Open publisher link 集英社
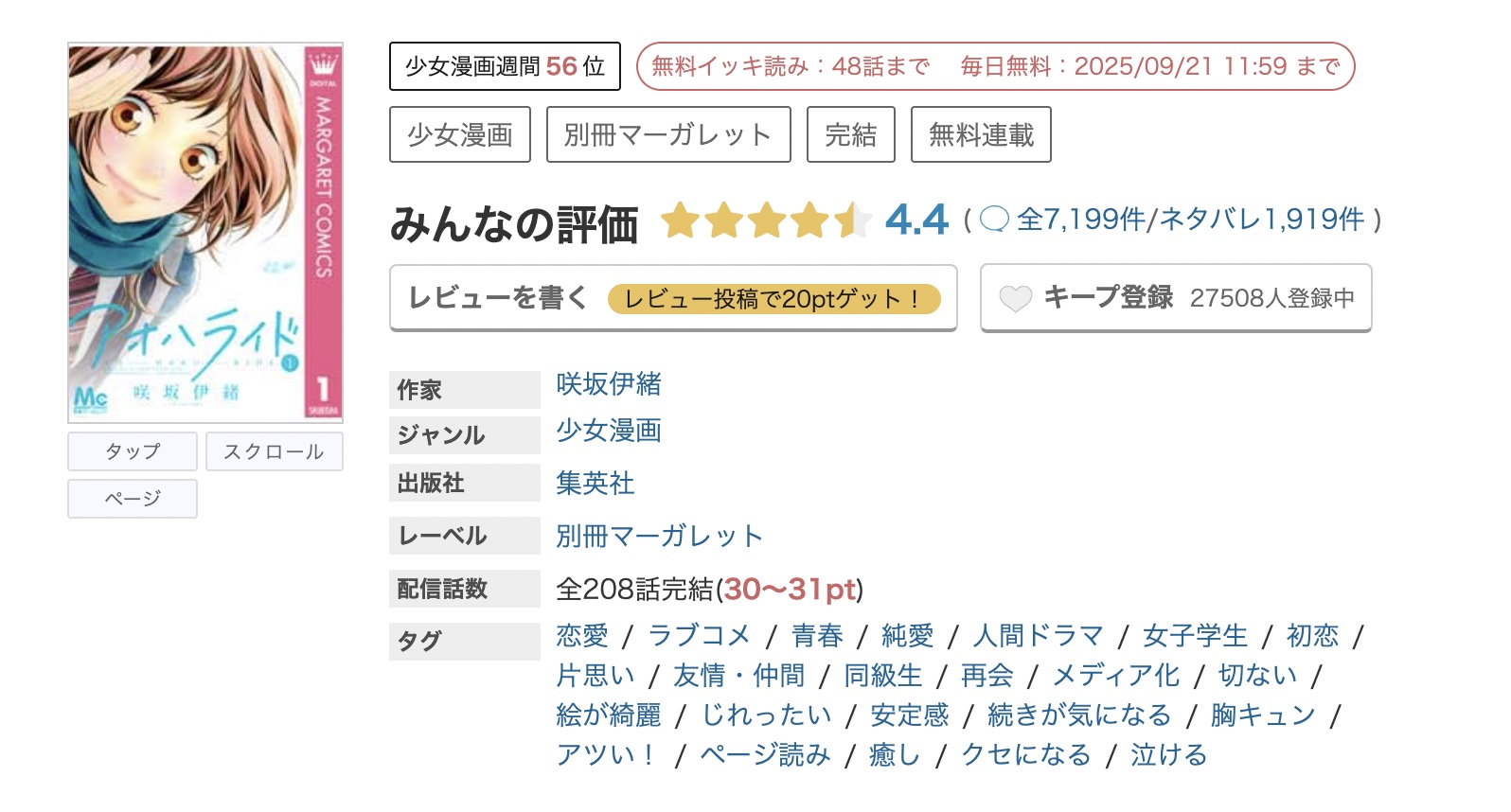Viewport: 1511px width, 812px height. (595, 484)
